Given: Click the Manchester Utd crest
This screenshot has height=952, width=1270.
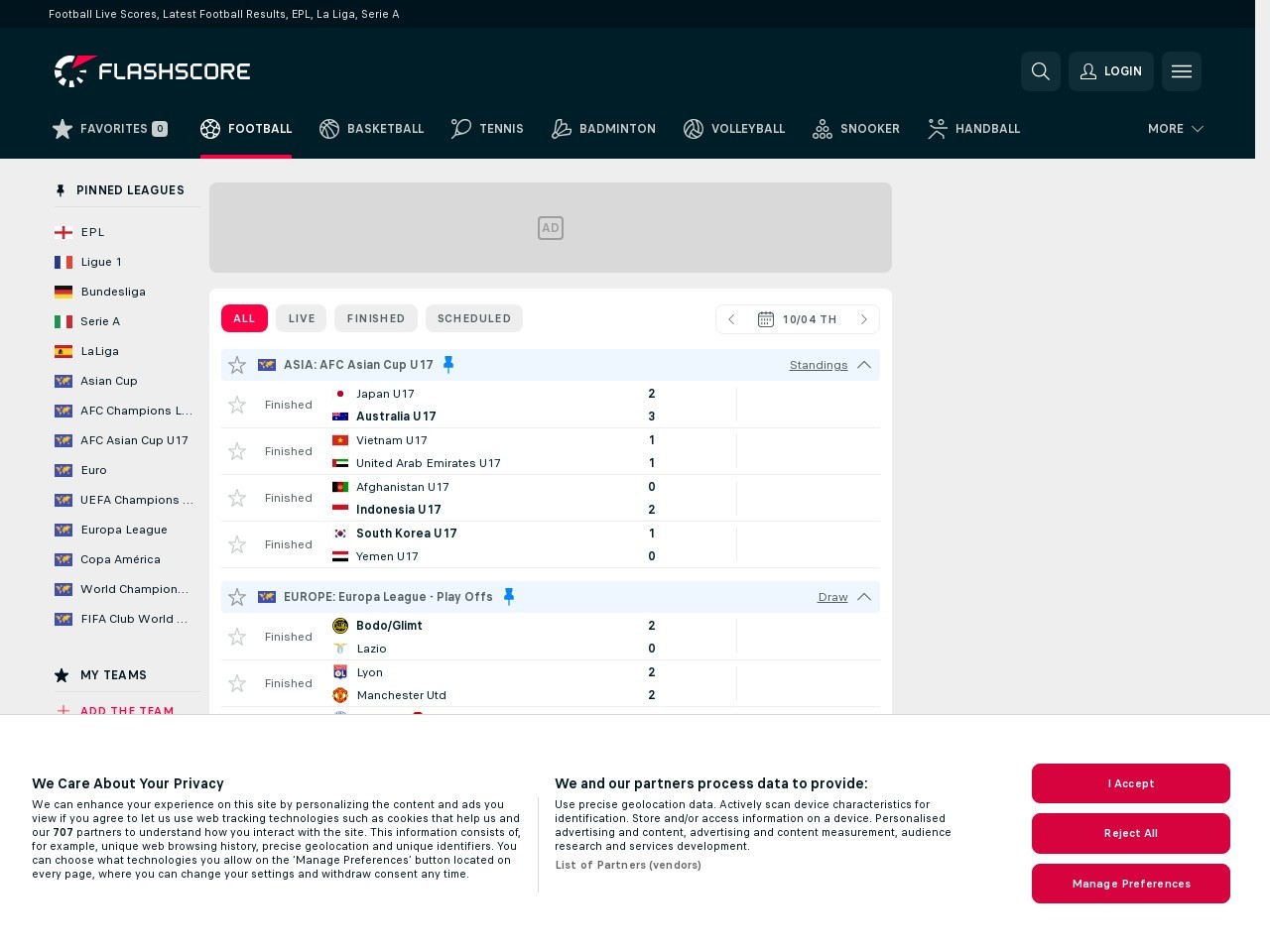Looking at the screenshot, I should click(340, 695).
